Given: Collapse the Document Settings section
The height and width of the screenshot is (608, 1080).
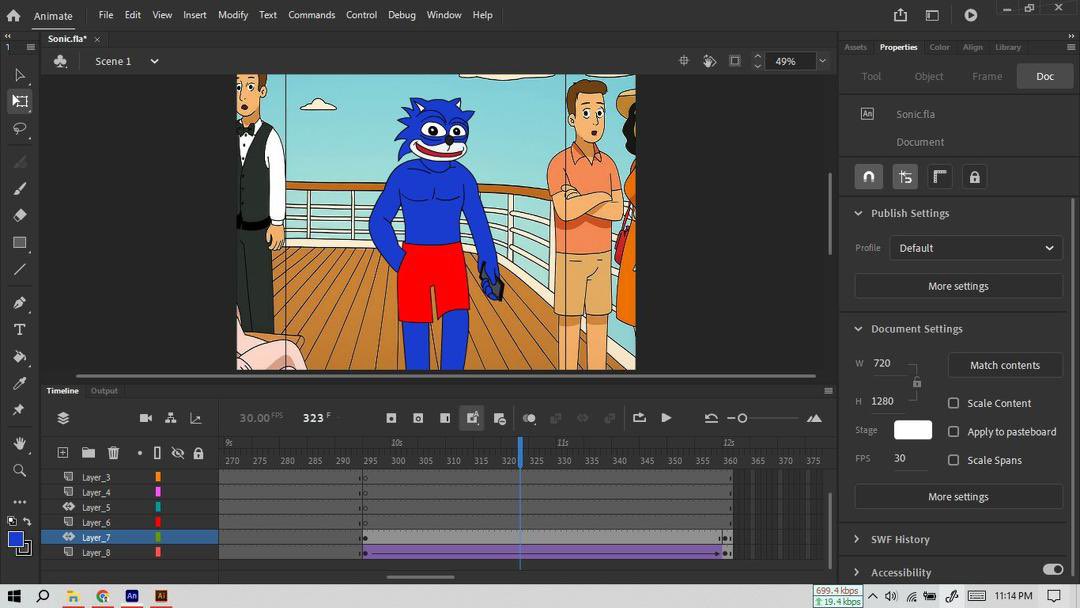Looking at the screenshot, I should tap(858, 329).
